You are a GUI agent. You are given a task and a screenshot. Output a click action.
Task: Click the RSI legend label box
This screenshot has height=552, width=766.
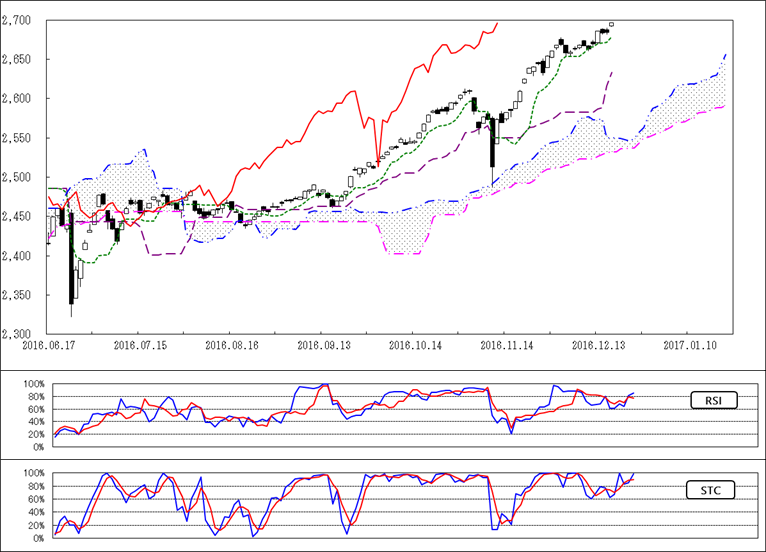pyautogui.click(x=714, y=400)
